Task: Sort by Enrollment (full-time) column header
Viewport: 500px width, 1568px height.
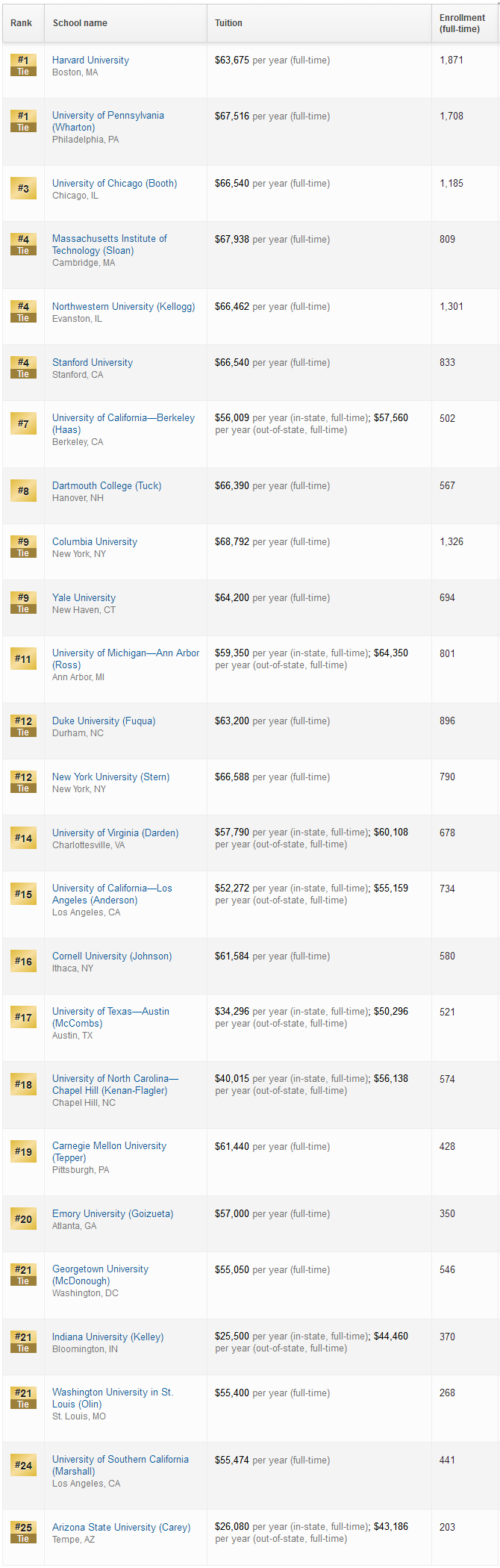Action: click(462, 23)
